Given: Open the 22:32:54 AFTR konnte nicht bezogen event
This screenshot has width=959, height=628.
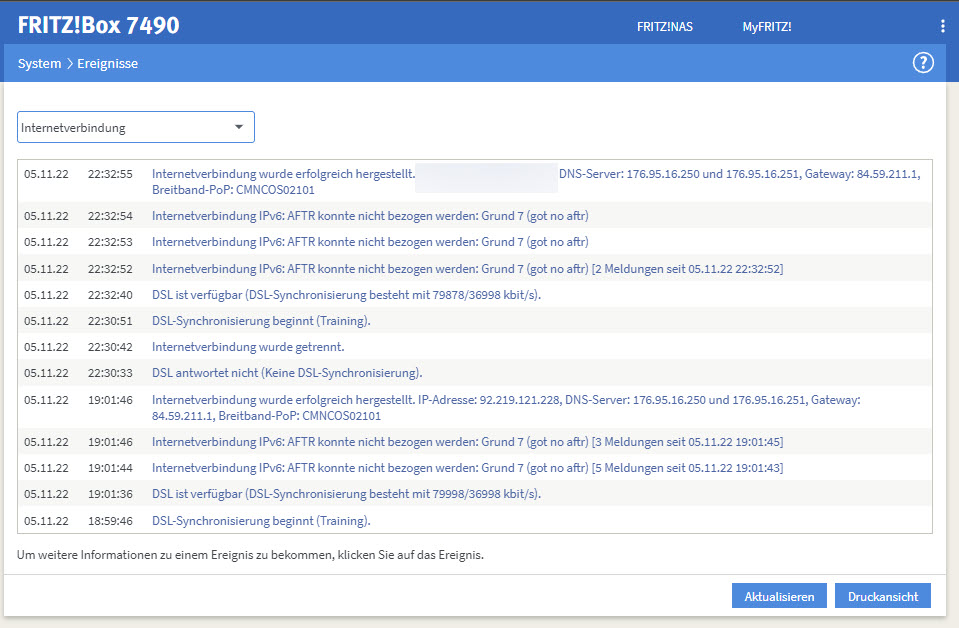Looking at the screenshot, I should click(x=475, y=216).
